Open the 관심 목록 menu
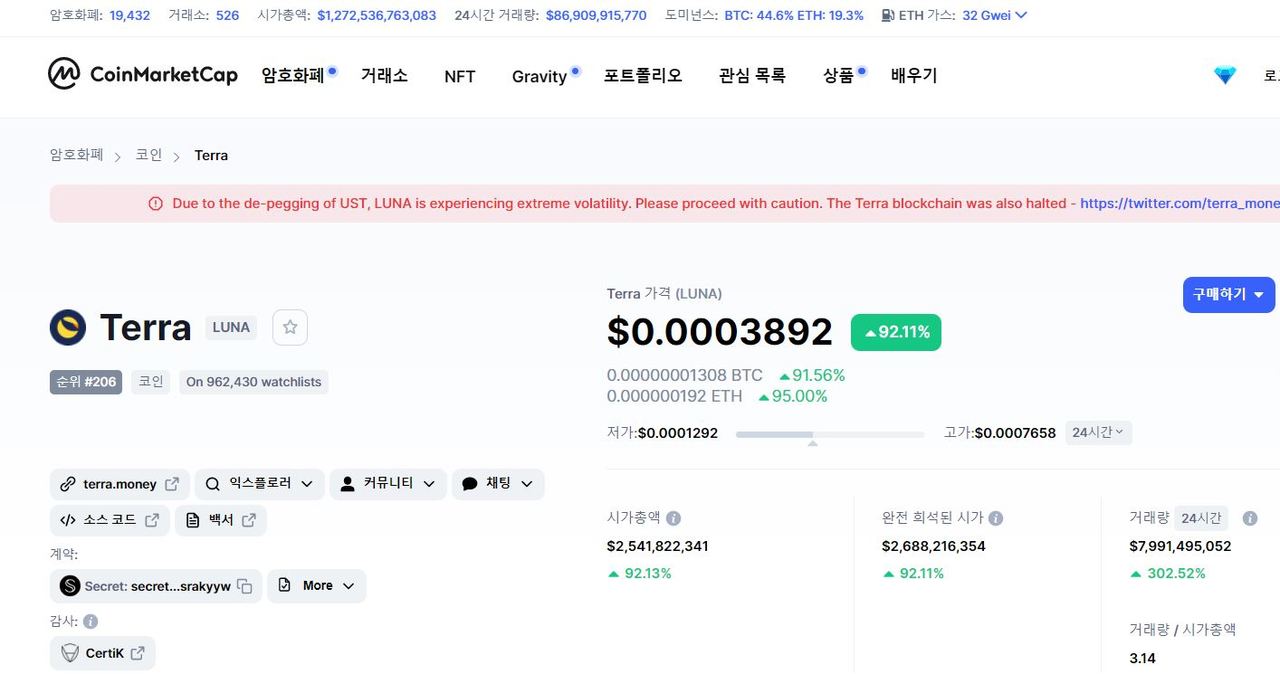The width and height of the screenshot is (1280, 674). (x=752, y=75)
